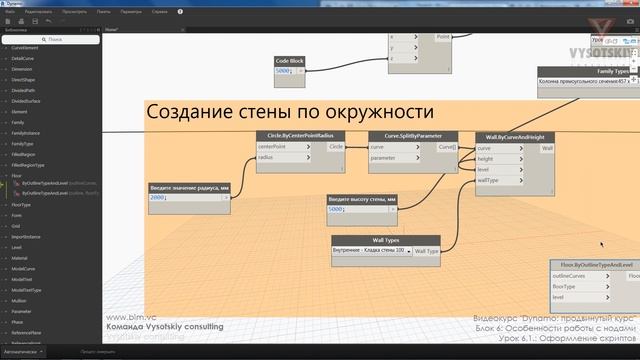The image size is (640, 360).
Task: Click the zoom-to-fit canvas icon
Action: tap(634, 53)
